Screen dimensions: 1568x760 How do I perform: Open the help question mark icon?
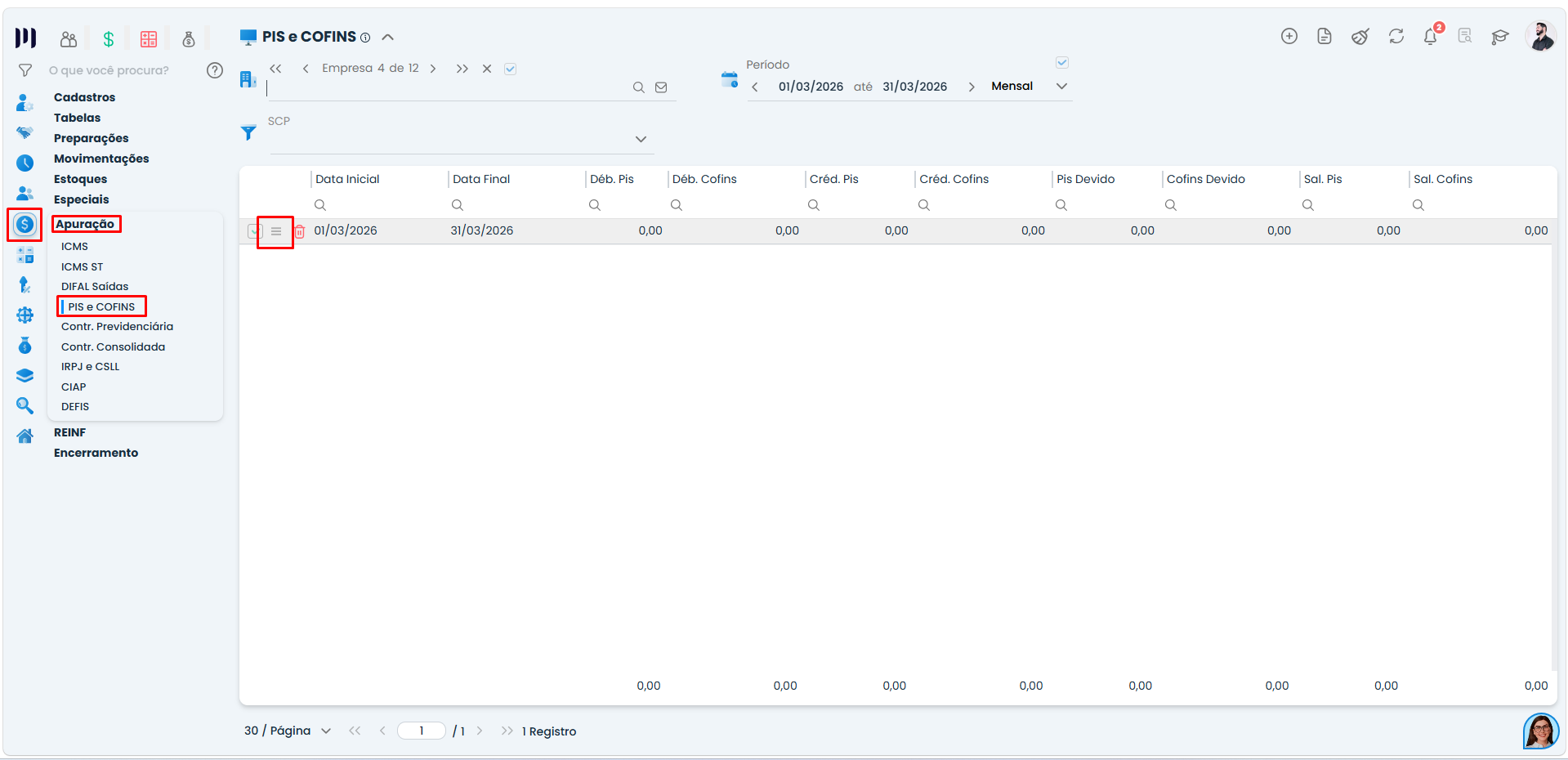pos(215,70)
